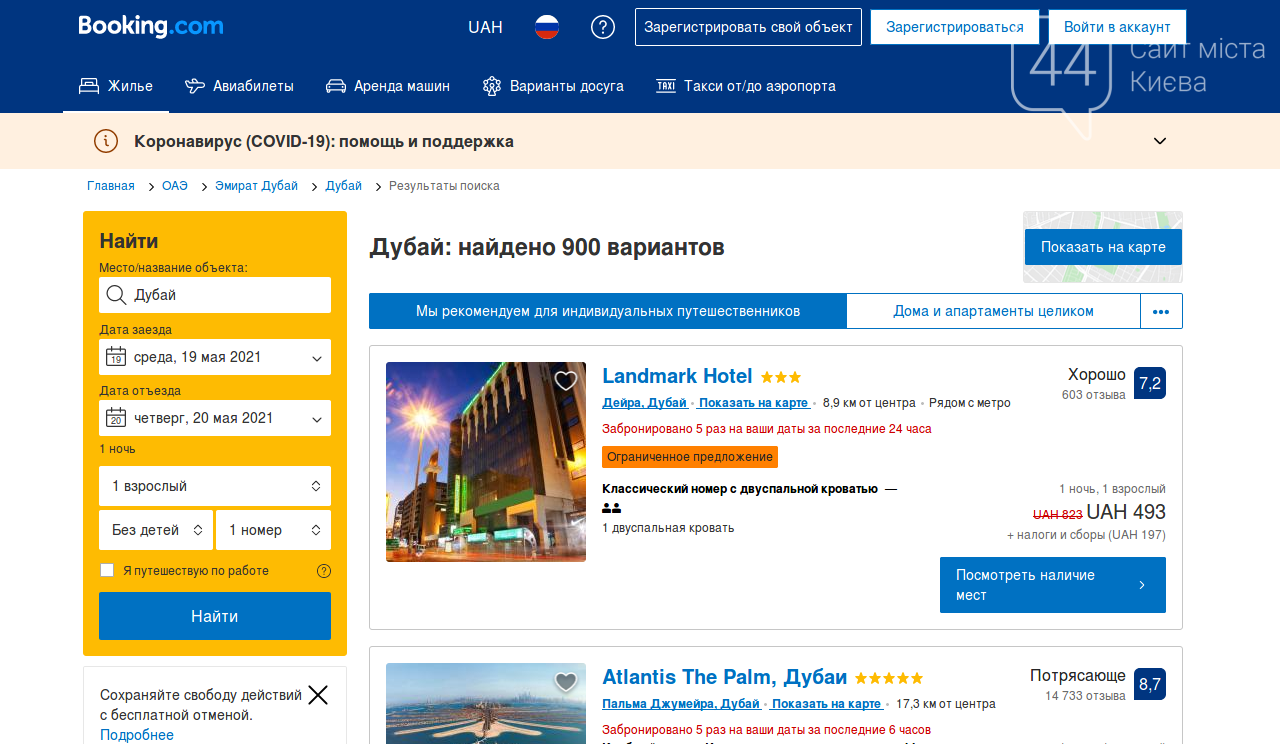Toggle 'Я путешествую по работе' checkbox
Image resolution: width=1280 pixels, height=744 pixels.
tap(107, 570)
